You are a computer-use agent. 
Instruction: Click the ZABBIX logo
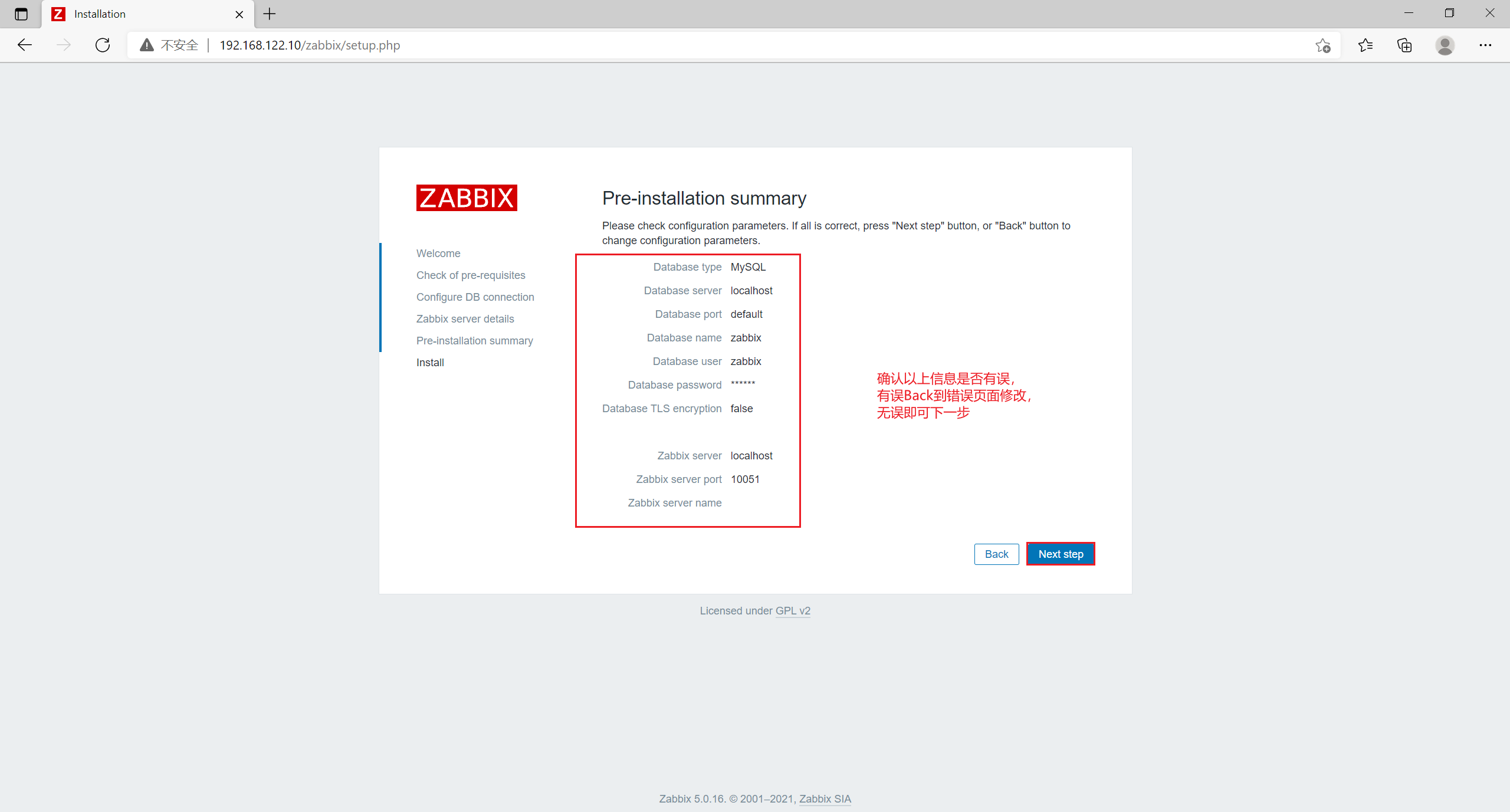[467, 198]
